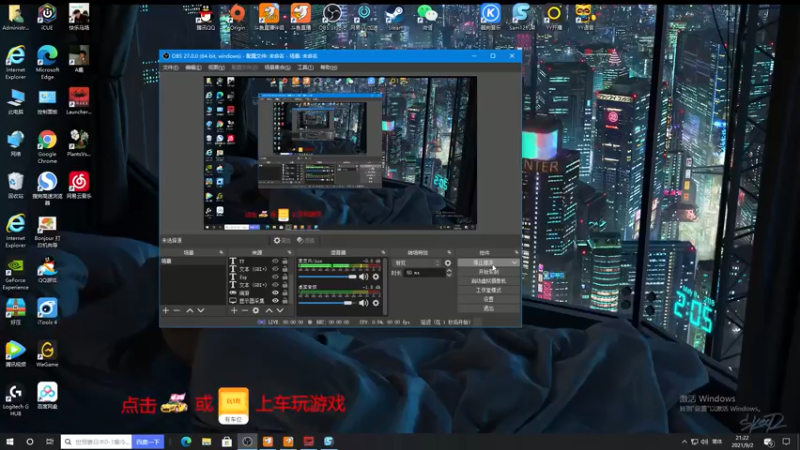This screenshot has width=800, height=450.
Task: Open Origin desktop shortcut
Action: pyautogui.click(x=237, y=17)
